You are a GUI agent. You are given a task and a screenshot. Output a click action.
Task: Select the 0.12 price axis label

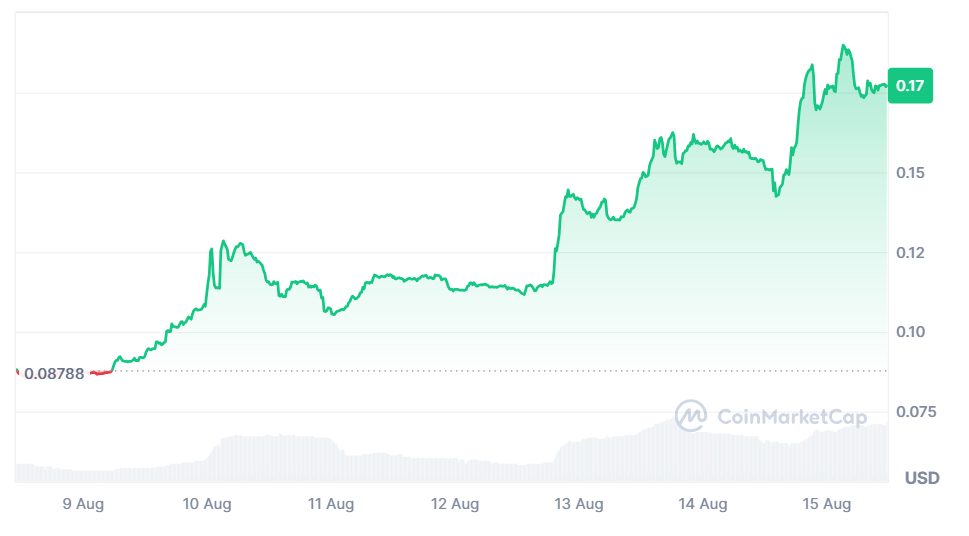[x=910, y=253]
